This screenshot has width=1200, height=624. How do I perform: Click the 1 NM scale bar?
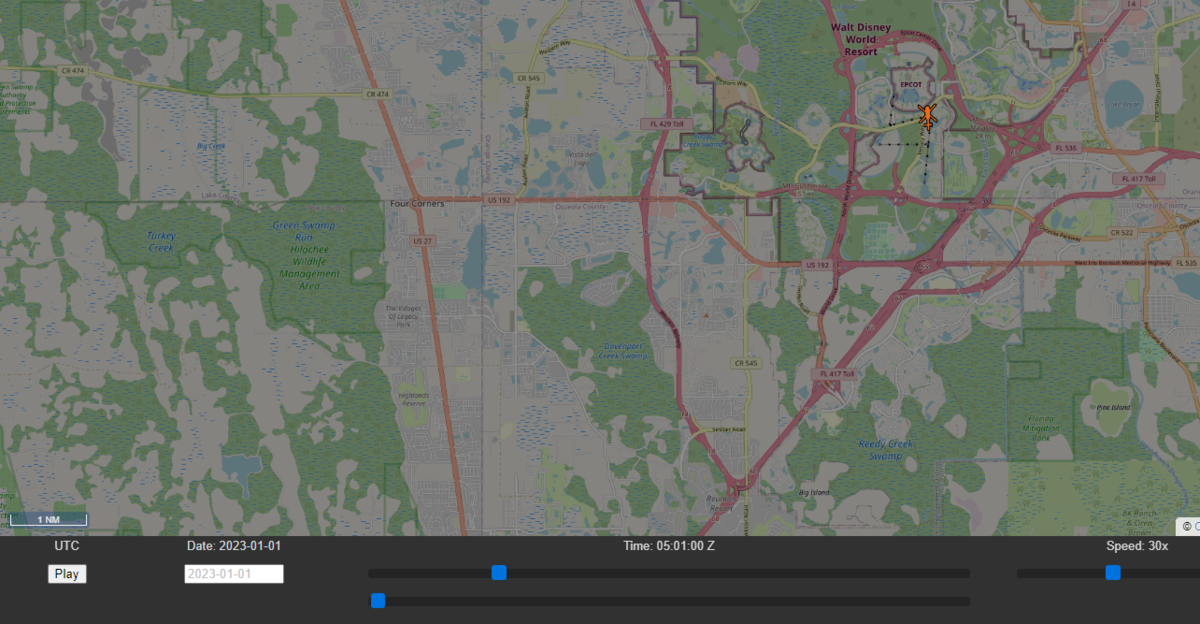point(48,520)
